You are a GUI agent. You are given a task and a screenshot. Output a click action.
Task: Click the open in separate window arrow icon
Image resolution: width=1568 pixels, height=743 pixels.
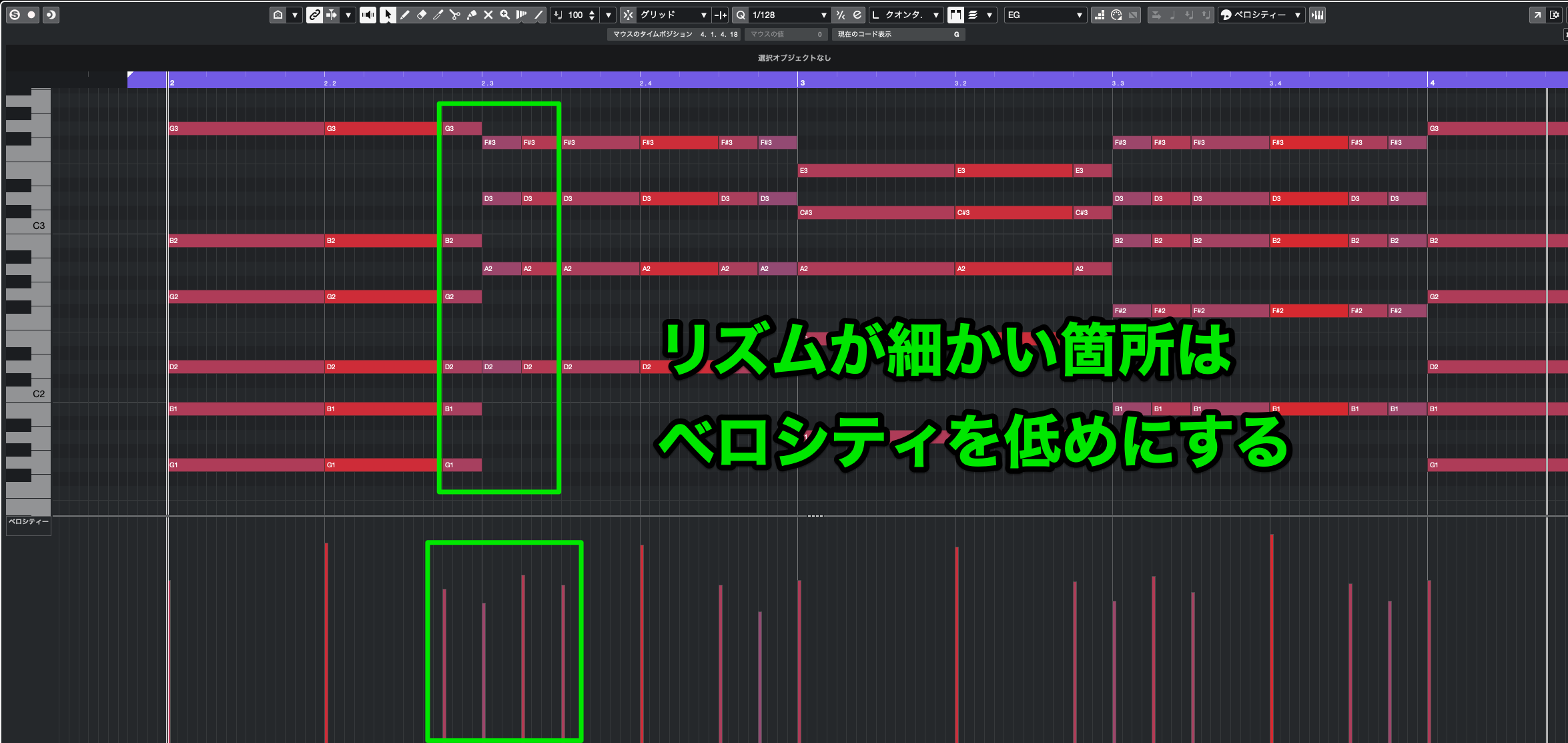pos(1537,15)
